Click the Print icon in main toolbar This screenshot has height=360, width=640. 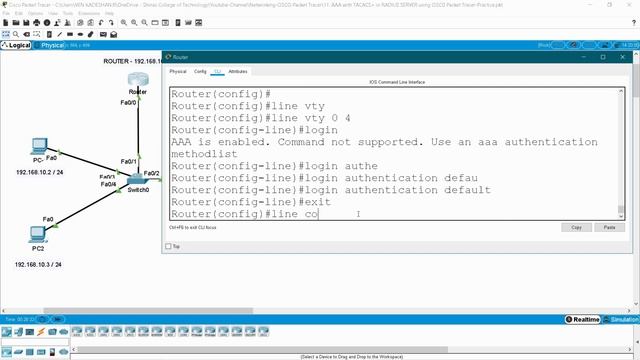37,23
